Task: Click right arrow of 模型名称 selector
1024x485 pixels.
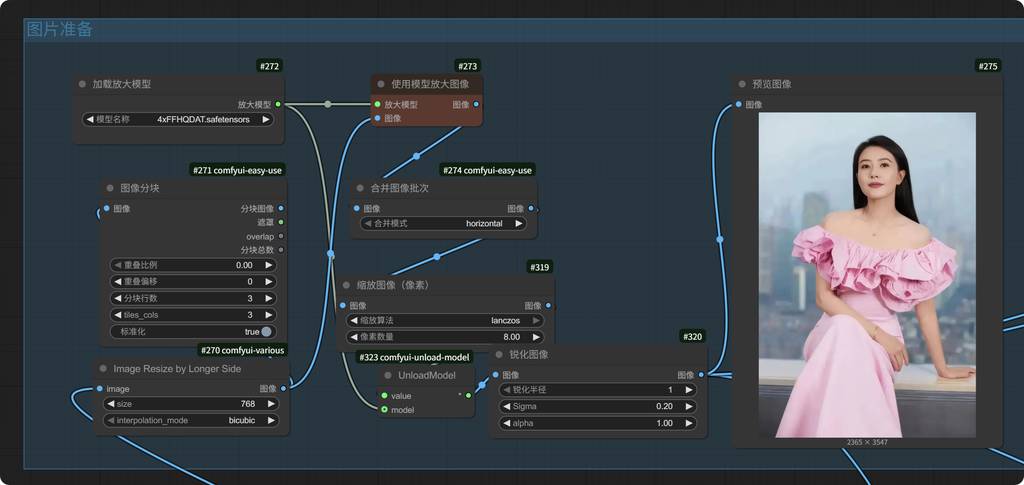Action: pos(266,119)
